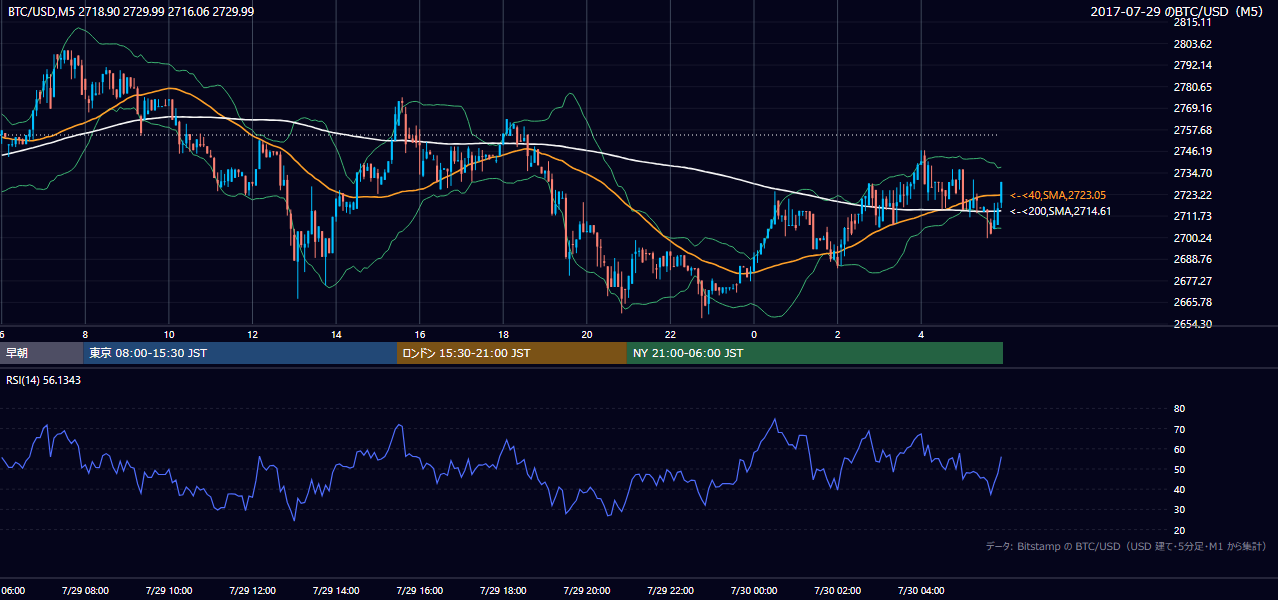
Task: Click price axis label 2757.68
Action: (x=1192, y=130)
